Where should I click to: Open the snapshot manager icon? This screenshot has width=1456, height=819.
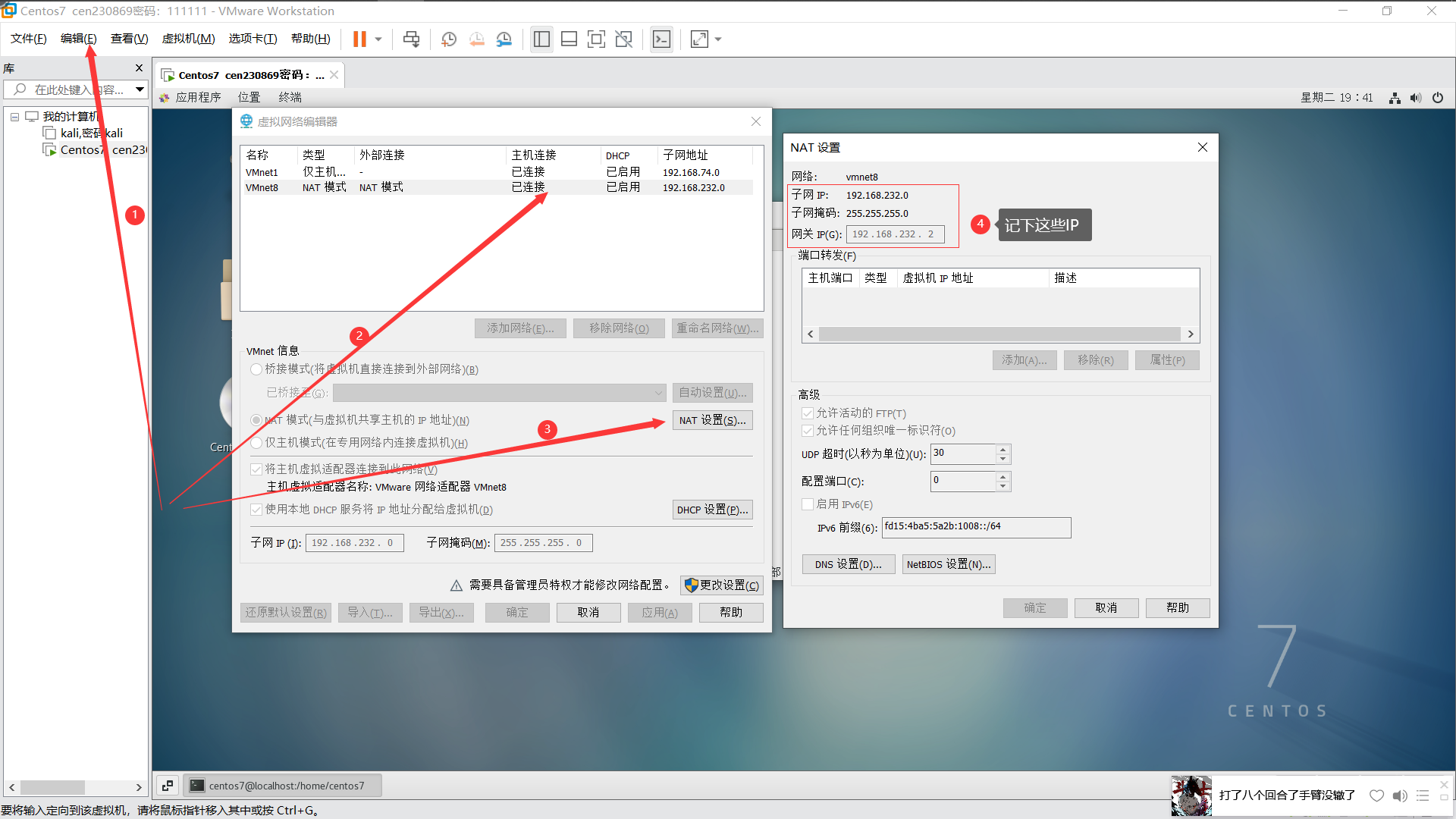[504, 39]
